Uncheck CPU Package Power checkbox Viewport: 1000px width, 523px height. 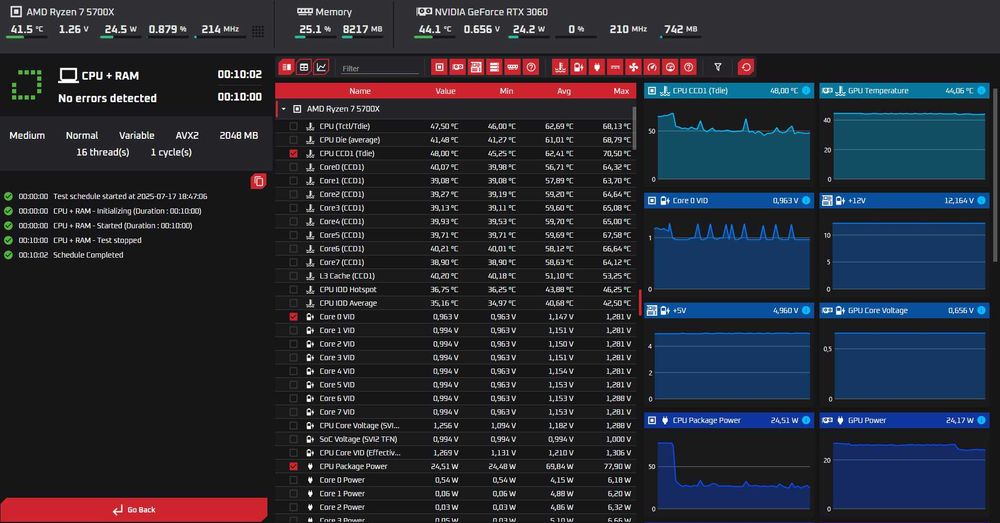pos(293,466)
